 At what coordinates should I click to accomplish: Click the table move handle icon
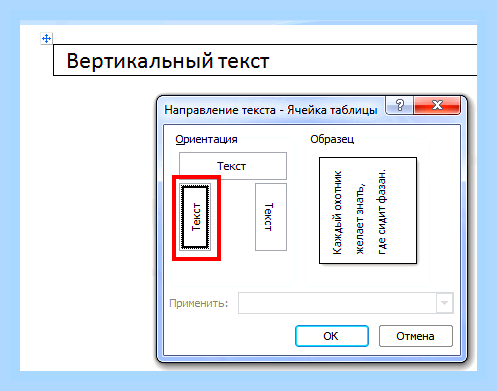click(x=46, y=39)
